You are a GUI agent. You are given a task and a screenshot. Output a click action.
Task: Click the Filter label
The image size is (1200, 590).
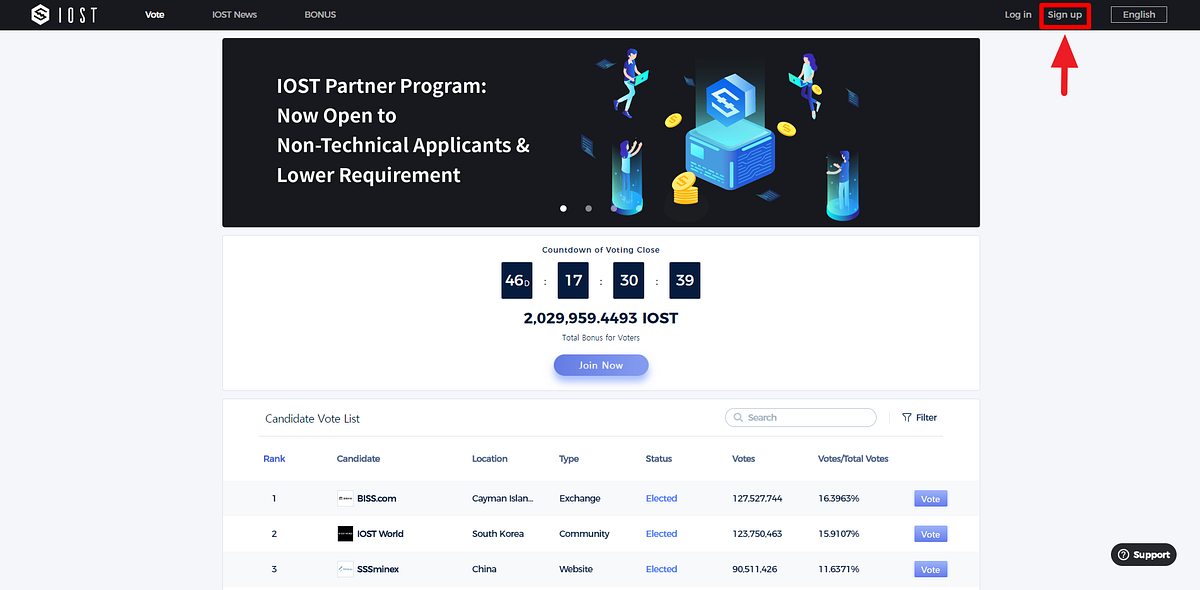pos(927,418)
